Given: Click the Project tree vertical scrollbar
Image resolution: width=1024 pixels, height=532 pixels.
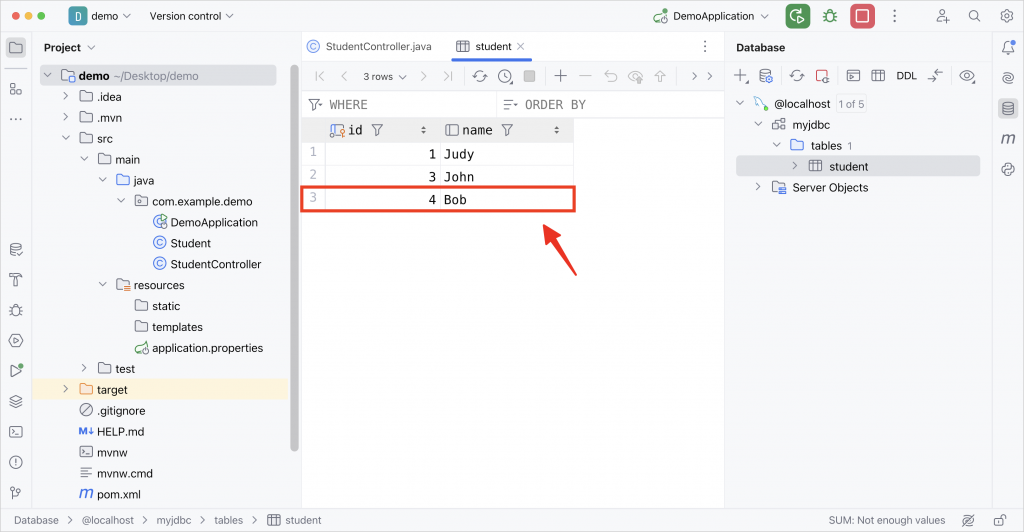Looking at the screenshot, I should pyautogui.click(x=295, y=258).
